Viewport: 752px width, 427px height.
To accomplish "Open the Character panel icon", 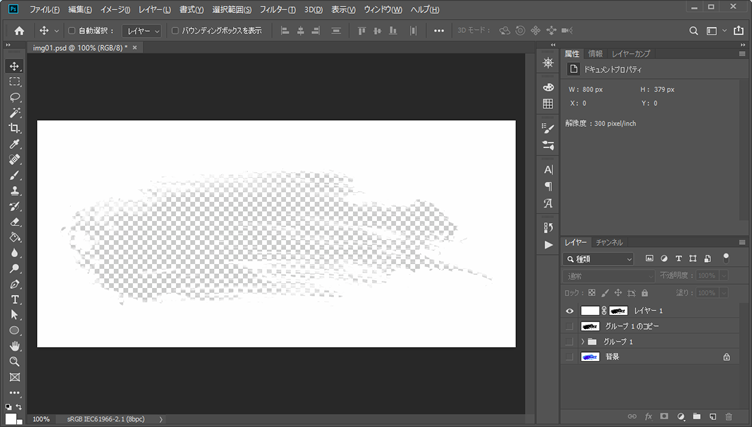I will click(548, 170).
